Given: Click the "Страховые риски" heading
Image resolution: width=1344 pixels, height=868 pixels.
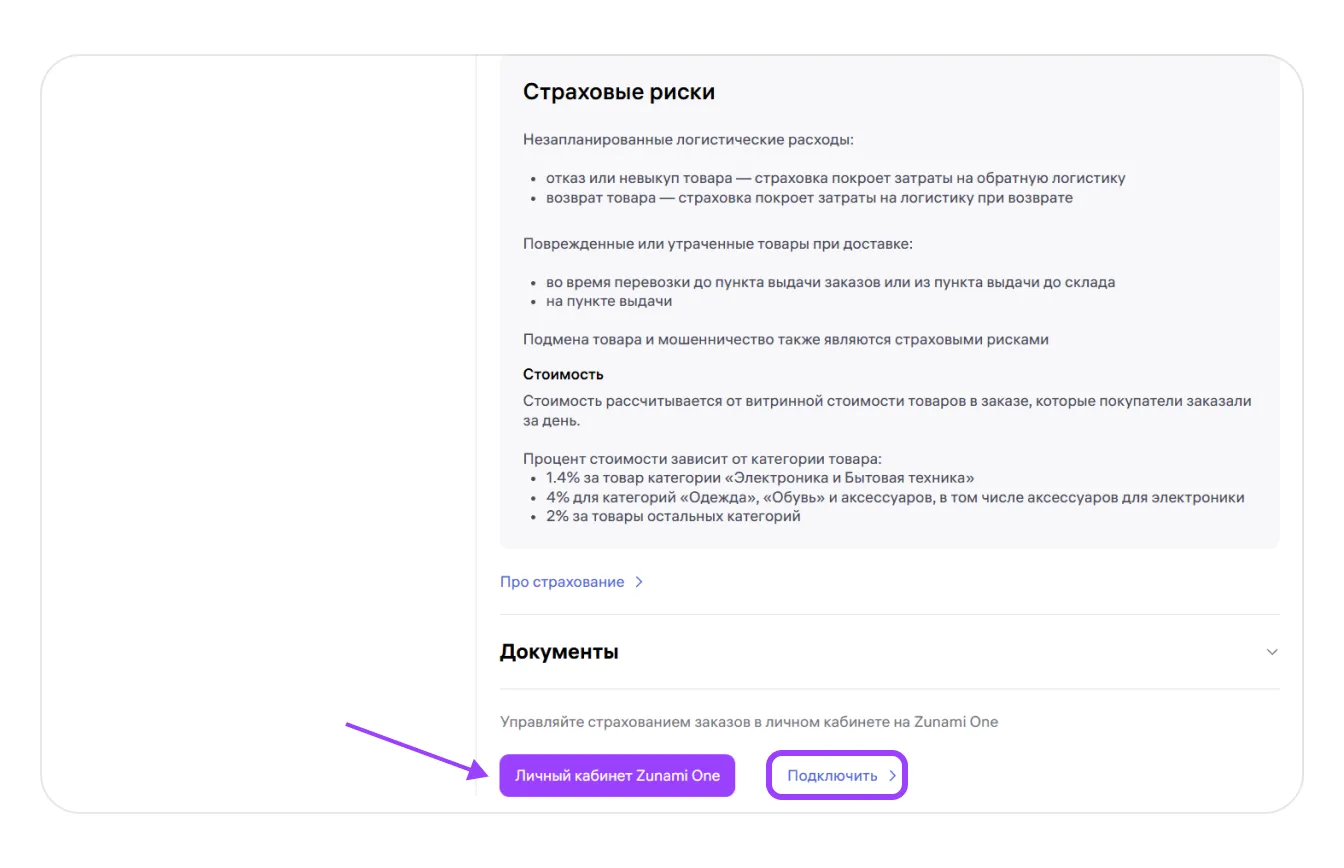Looking at the screenshot, I should coord(618,92).
